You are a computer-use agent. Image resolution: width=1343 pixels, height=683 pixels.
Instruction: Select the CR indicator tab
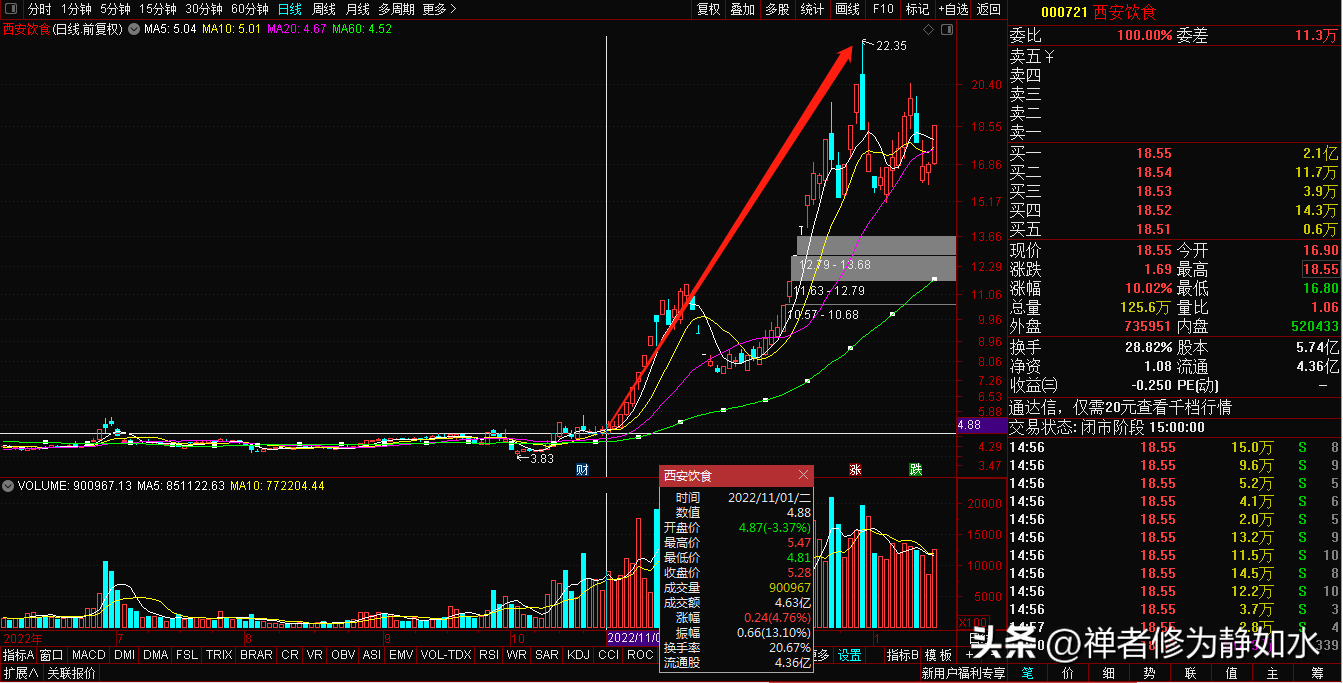click(289, 655)
